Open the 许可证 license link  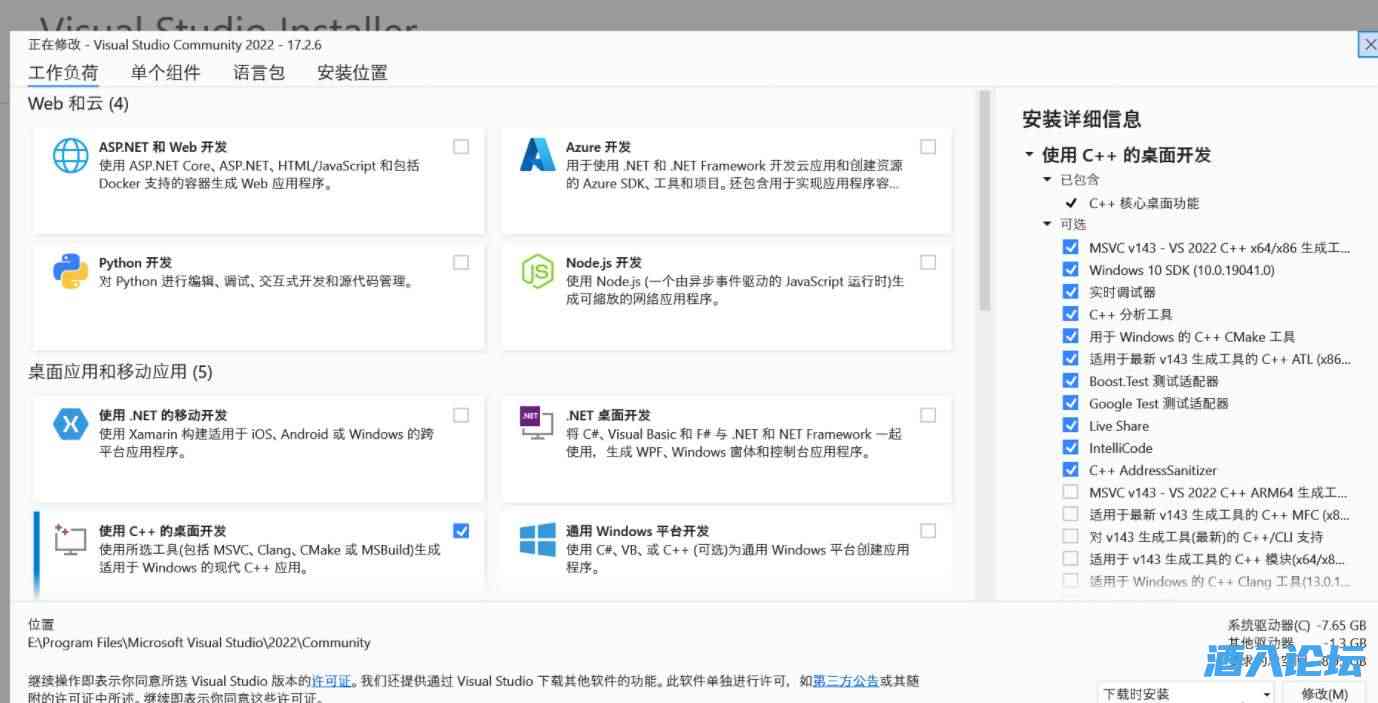331,681
